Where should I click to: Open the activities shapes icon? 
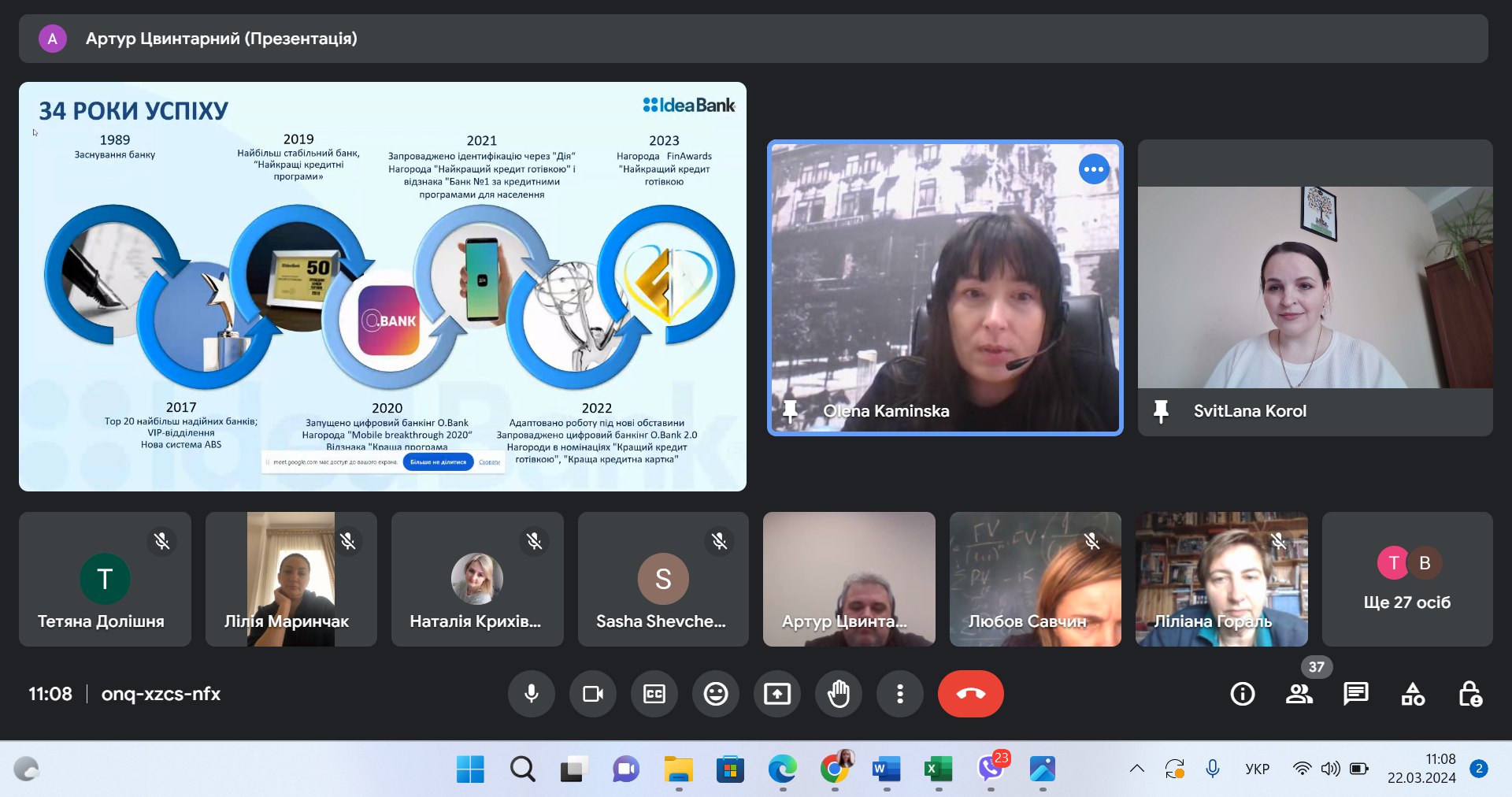(1413, 694)
